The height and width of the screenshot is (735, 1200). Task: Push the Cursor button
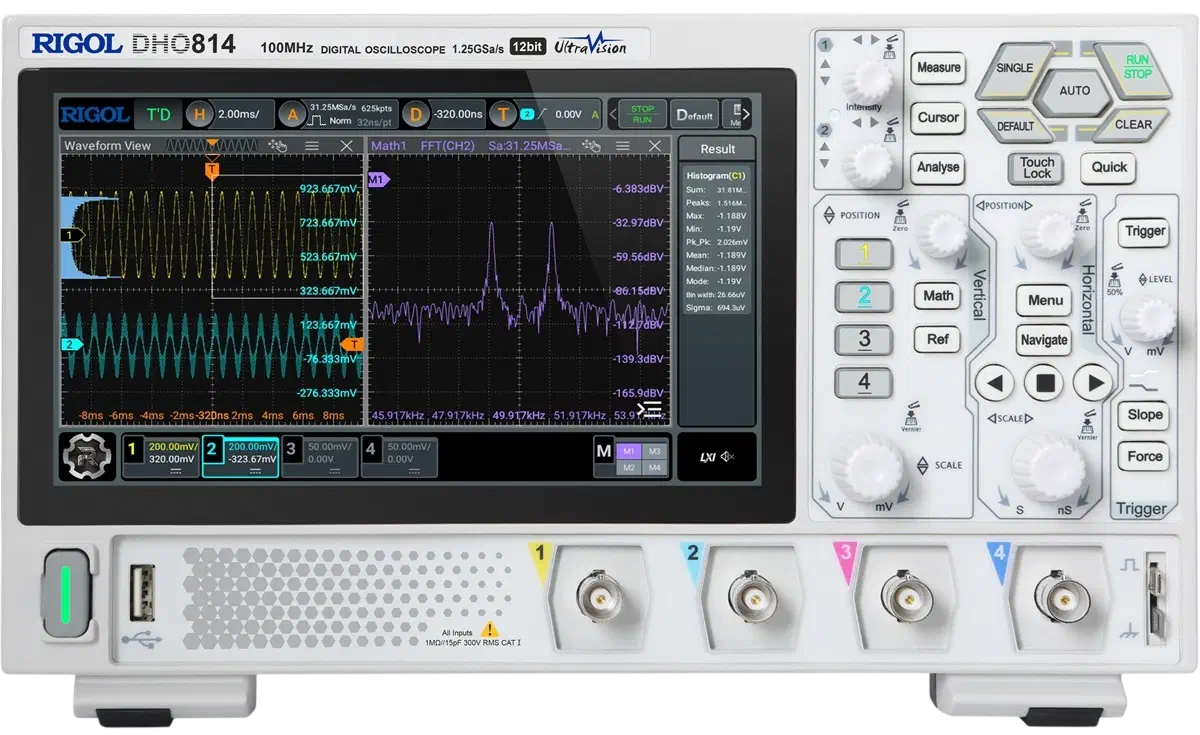pos(938,117)
